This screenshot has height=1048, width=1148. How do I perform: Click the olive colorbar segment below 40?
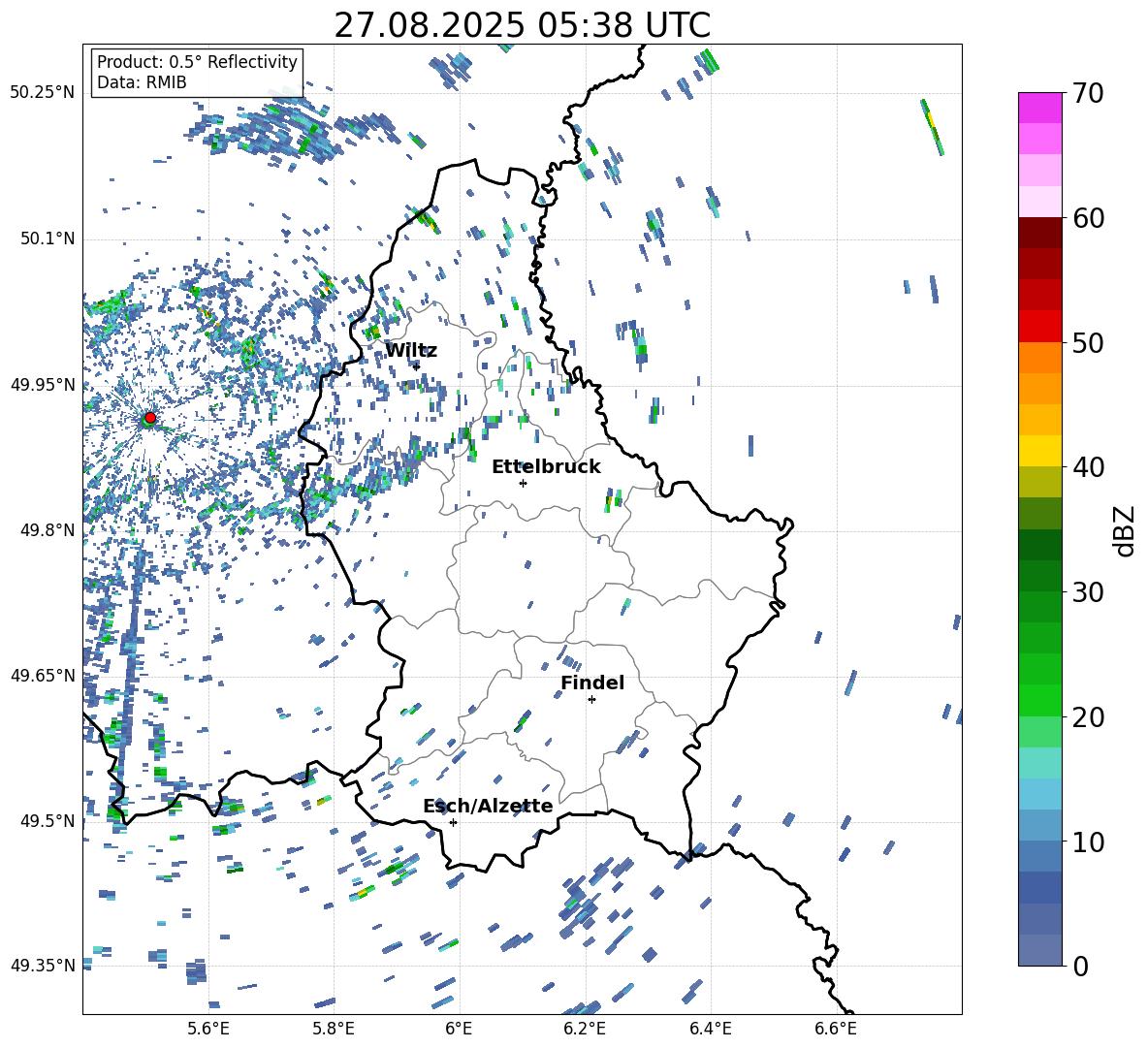coord(1040,482)
